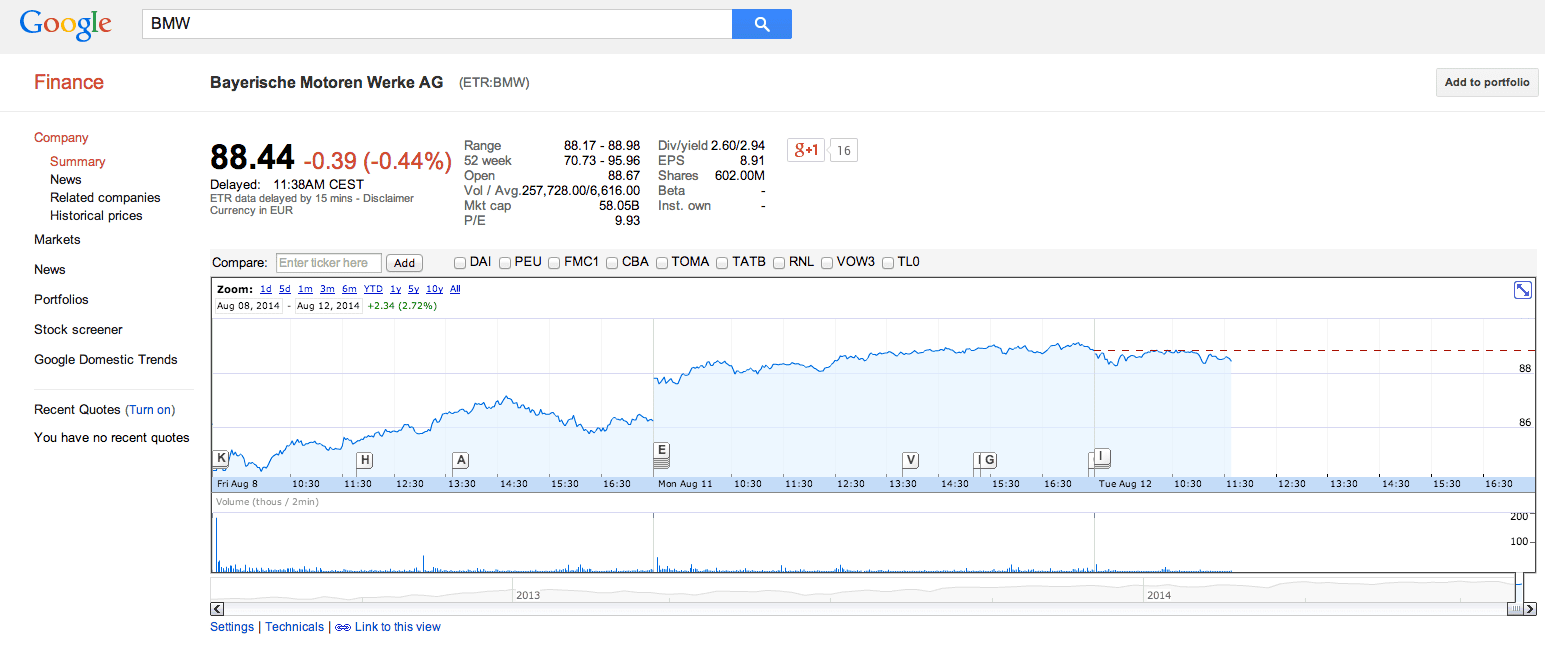Enable the FMC1 comparison checkbox

[555, 263]
